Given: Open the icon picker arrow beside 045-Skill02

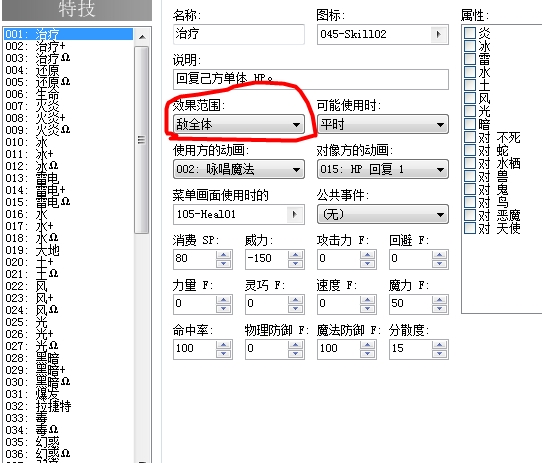Looking at the screenshot, I should pos(438,34).
